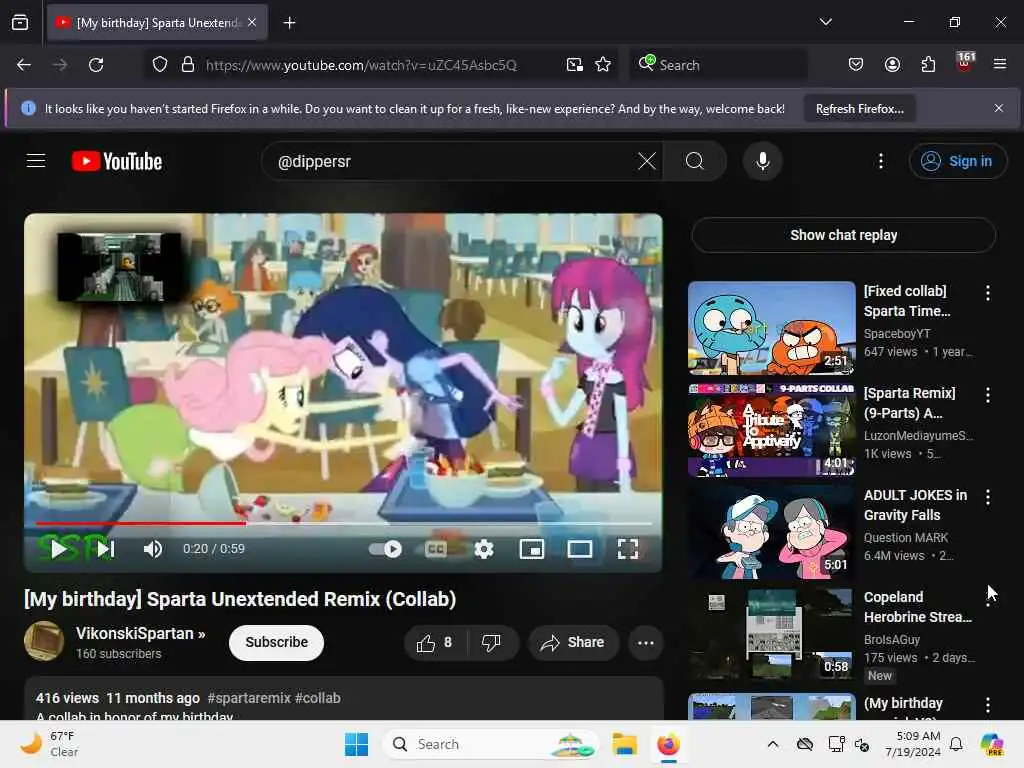Screen dimensions: 1024x768
Task: Go to YouTube home via logo
Action: tap(117, 161)
